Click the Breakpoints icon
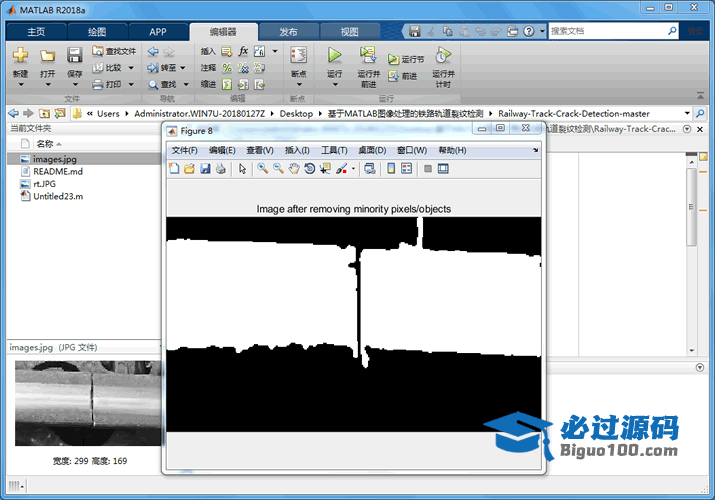The image size is (715, 500). point(298,55)
